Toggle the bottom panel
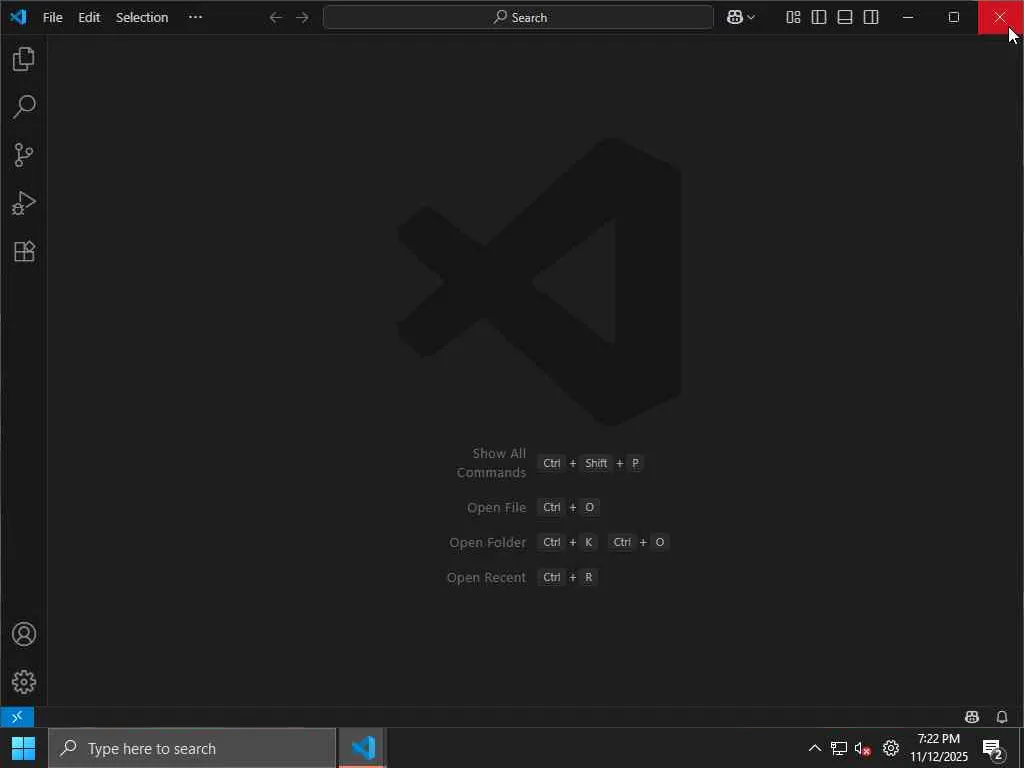 pos(845,18)
